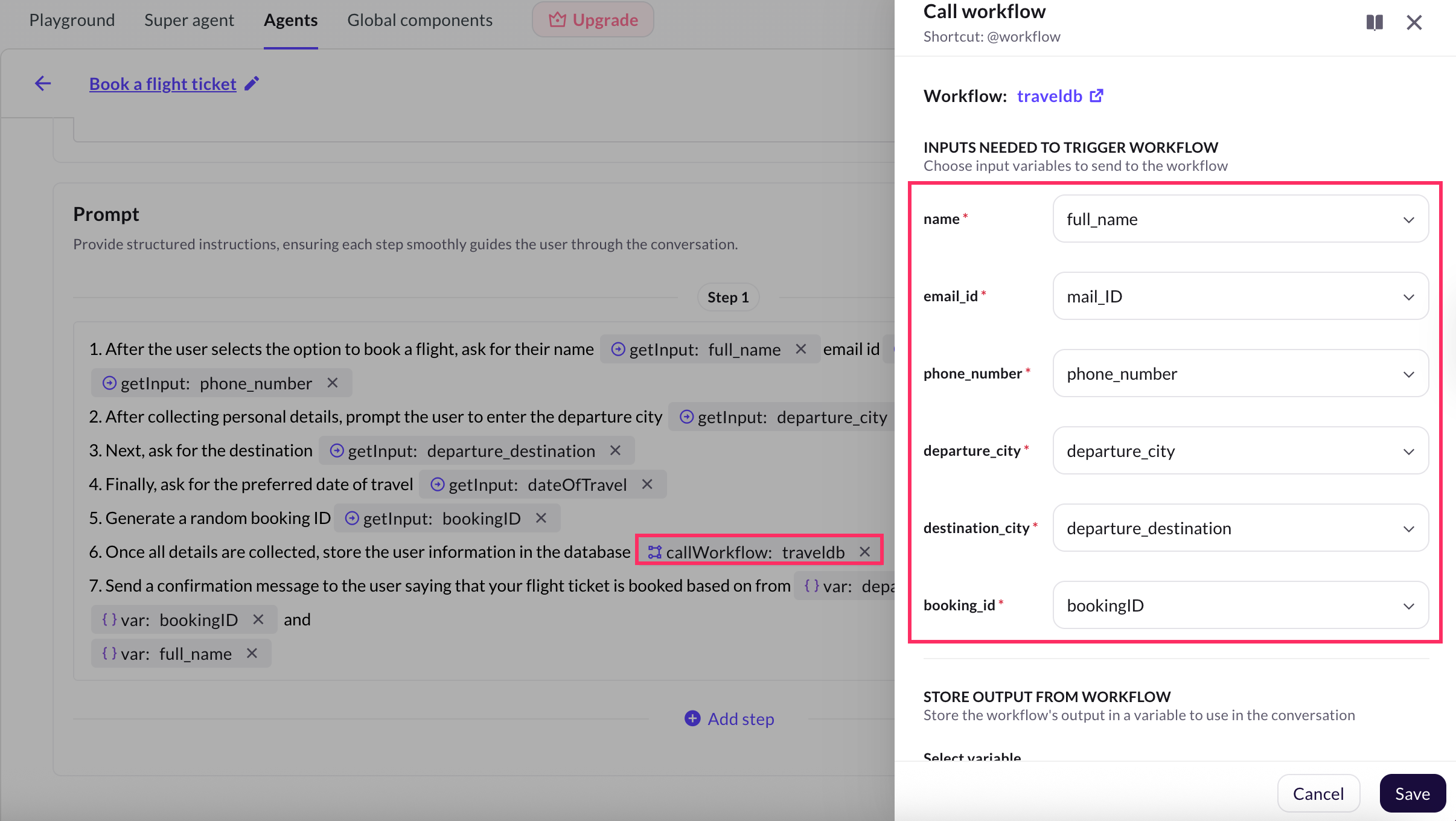
Task: Remove the getInput phone_number chip
Action: (333, 383)
